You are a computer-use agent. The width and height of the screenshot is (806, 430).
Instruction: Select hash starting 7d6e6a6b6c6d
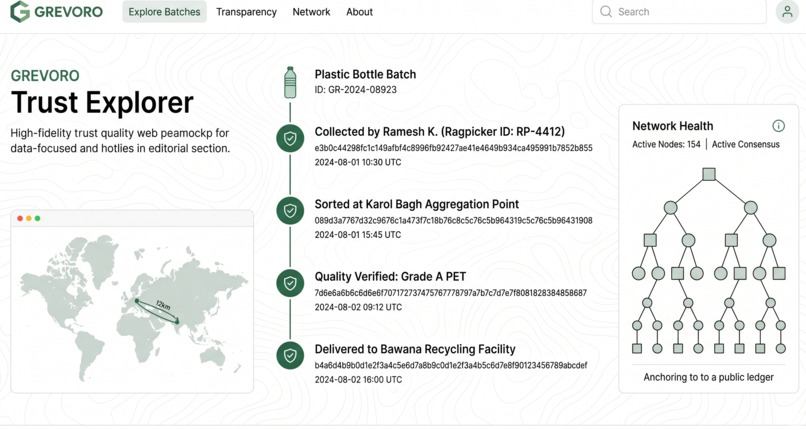(451, 293)
